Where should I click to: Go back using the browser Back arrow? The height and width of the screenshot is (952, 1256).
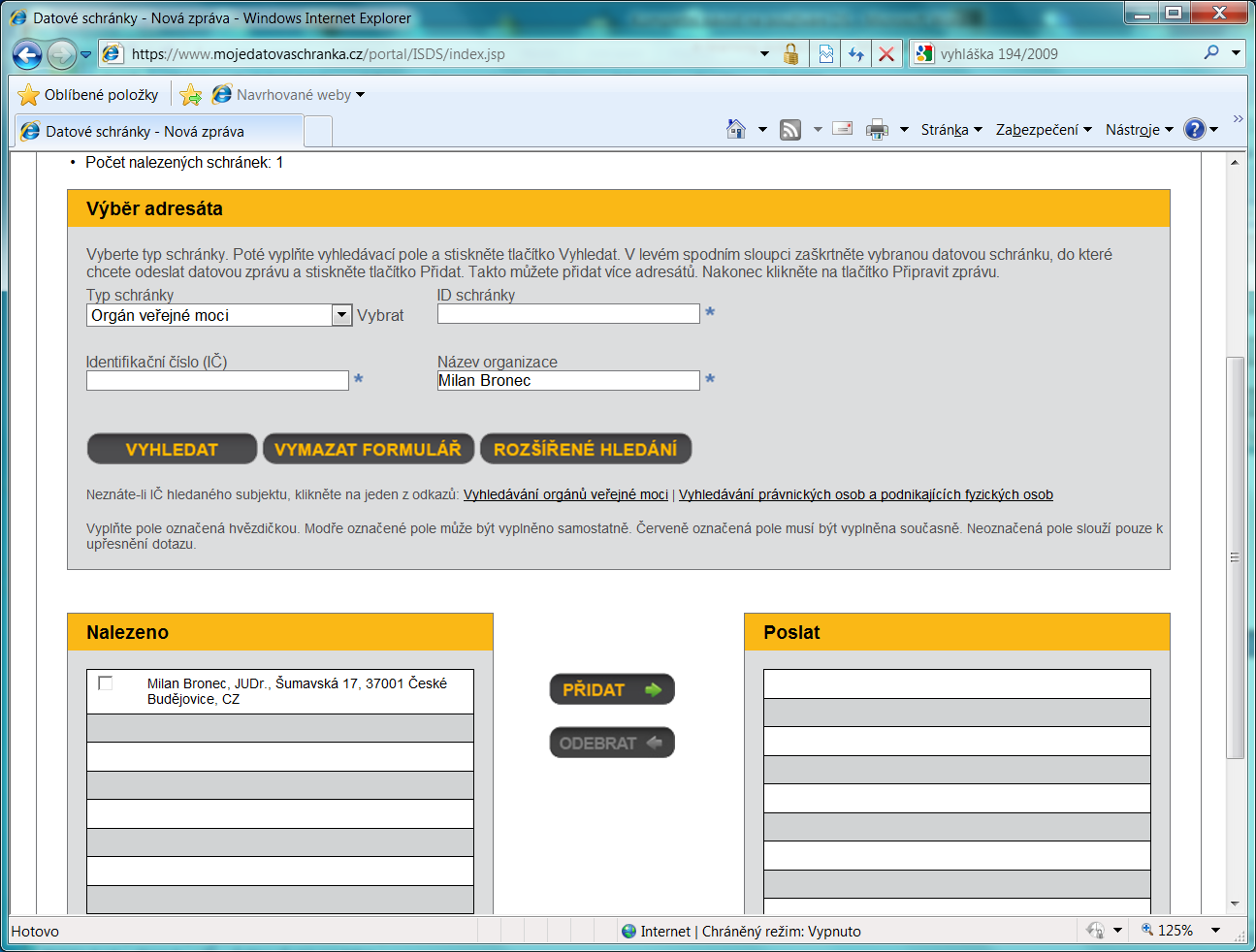[27, 54]
